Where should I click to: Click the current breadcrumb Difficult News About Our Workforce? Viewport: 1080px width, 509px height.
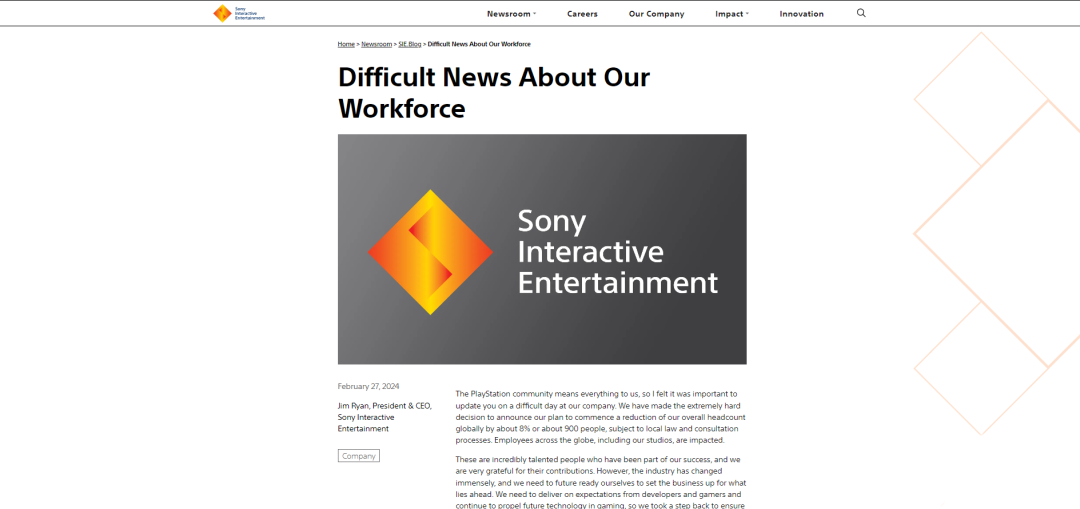coord(479,44)
